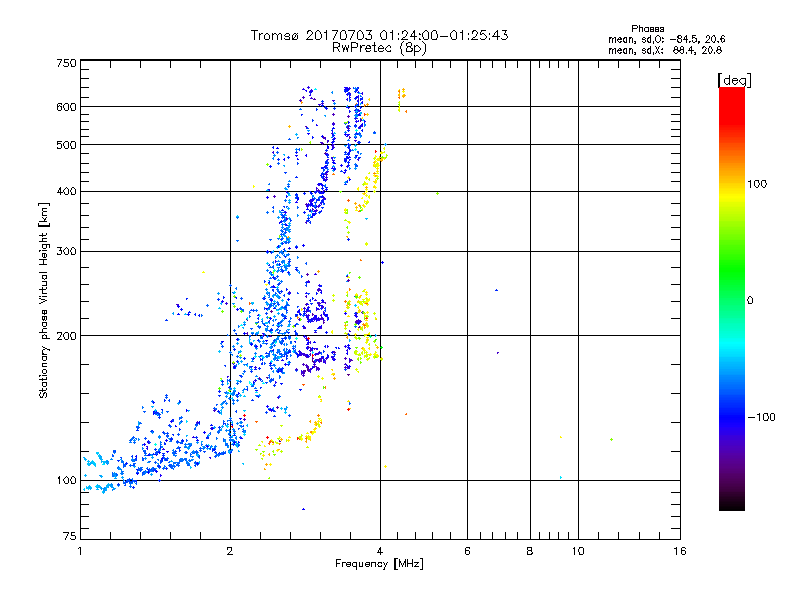The width and height of the screenshot is (800, 600).
Task: Click the y-axis tick label '500'
Action: (66, 145)
